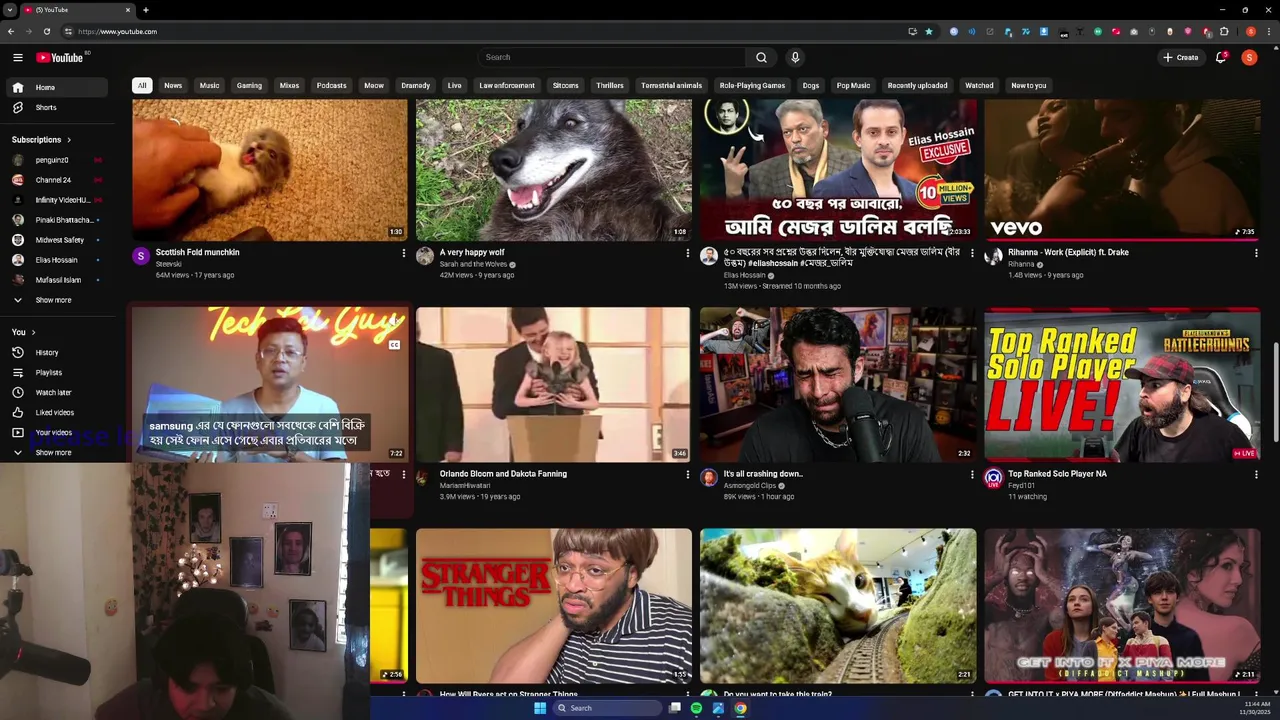Viewport: 1280px width, 720px height.
Task: Open the Midwest Safety subscription
Action: [56, 240]
